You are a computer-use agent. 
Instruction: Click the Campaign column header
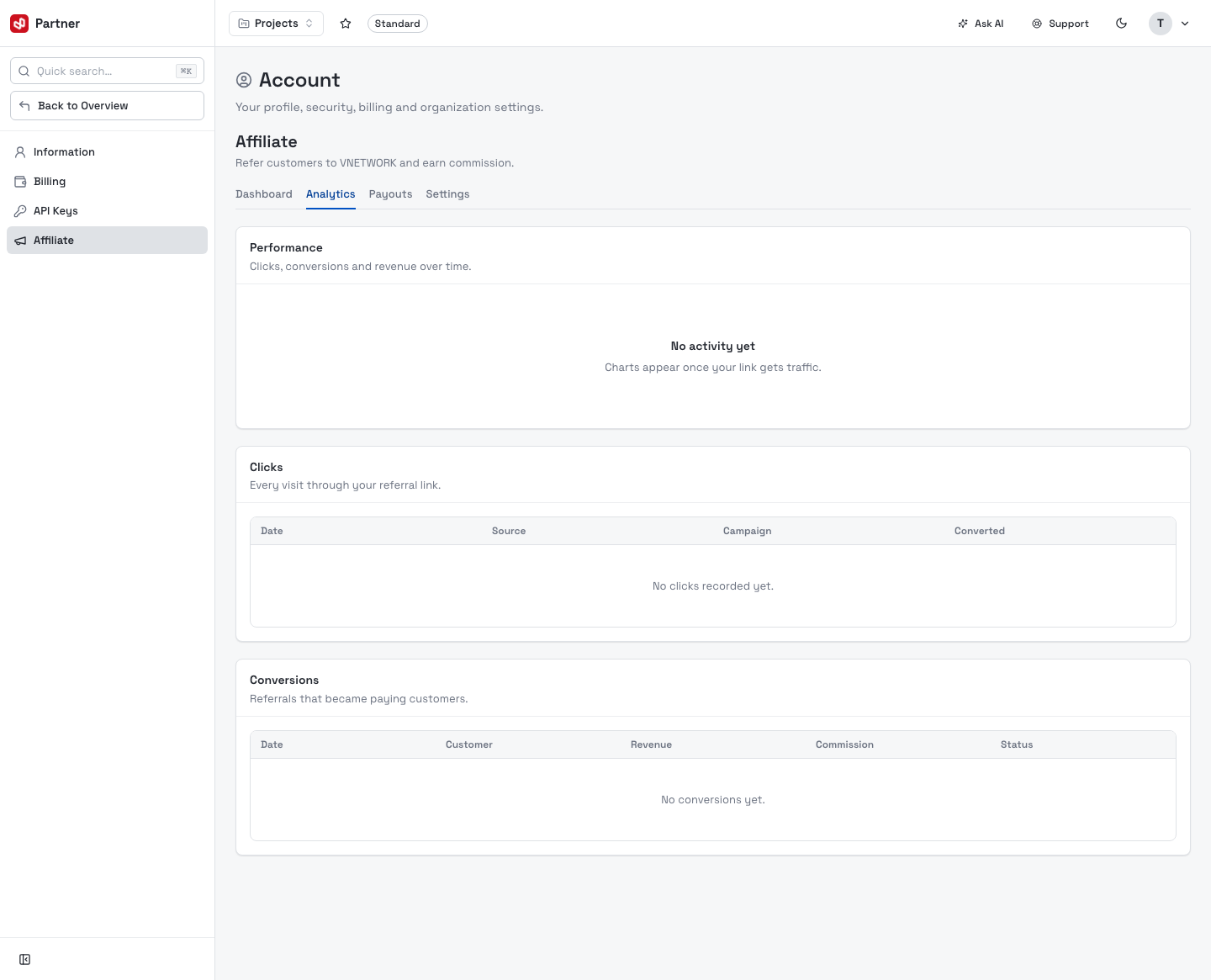pyautogui.click(x=747, y=531)
